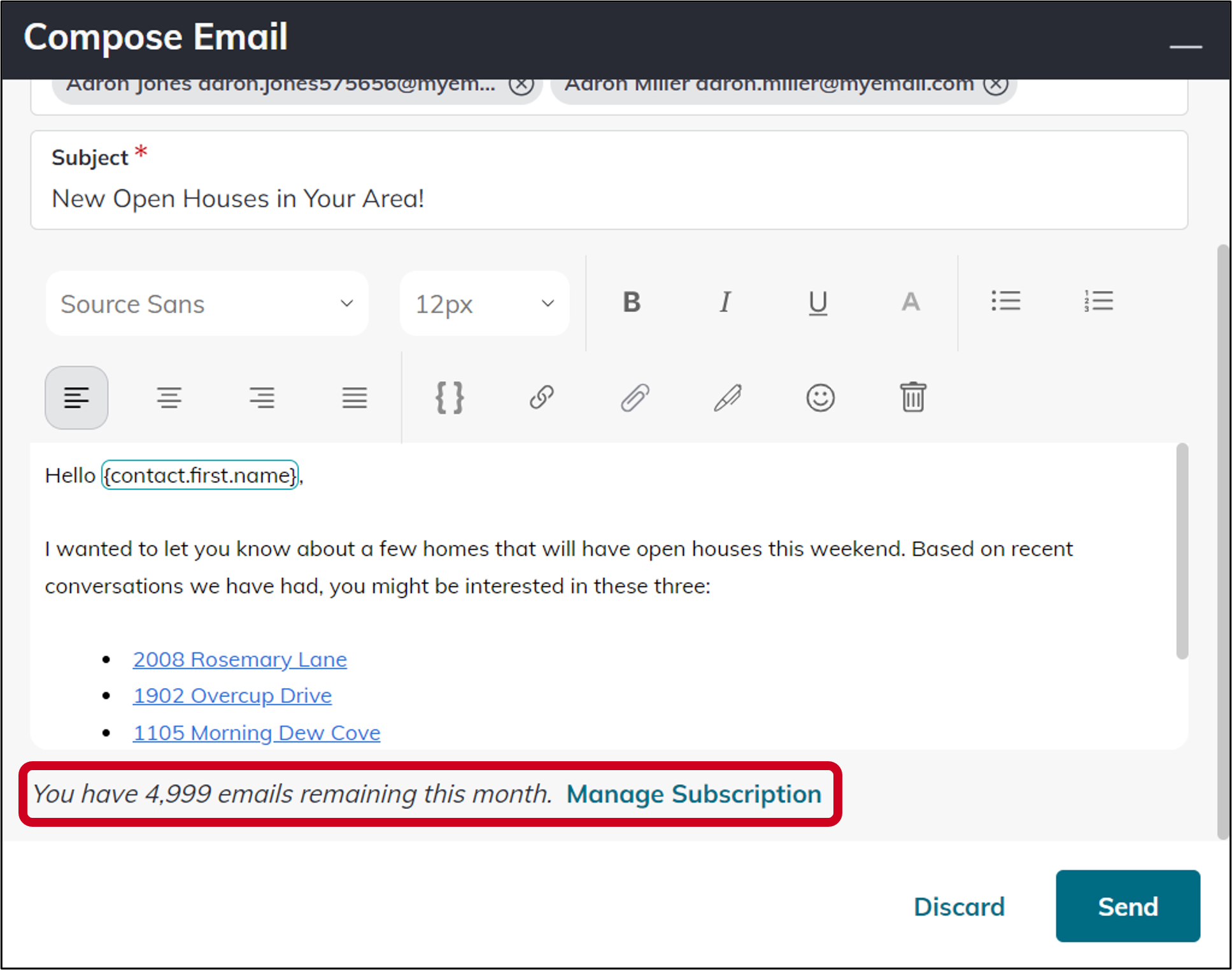
Task: Click the contact.first.name merge tag
Action: [x=200, y=475]
